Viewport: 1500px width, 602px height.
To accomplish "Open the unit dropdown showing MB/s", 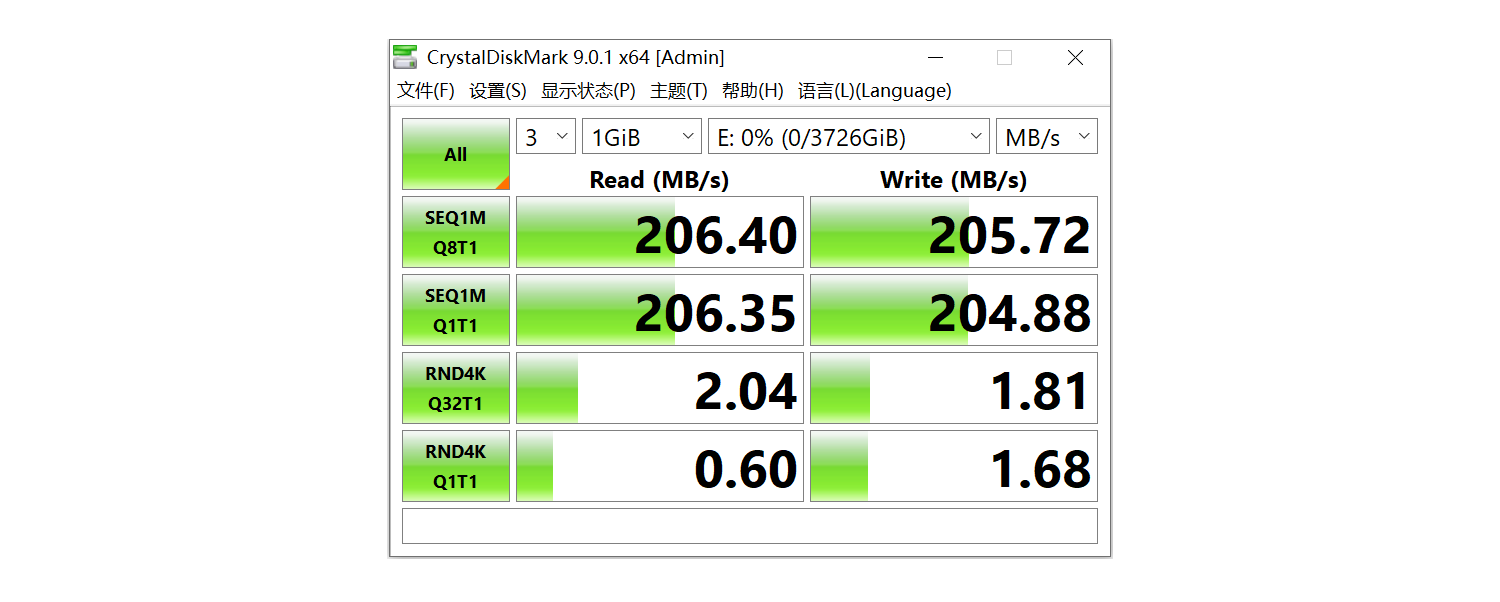I will [x=1047, y=137].
